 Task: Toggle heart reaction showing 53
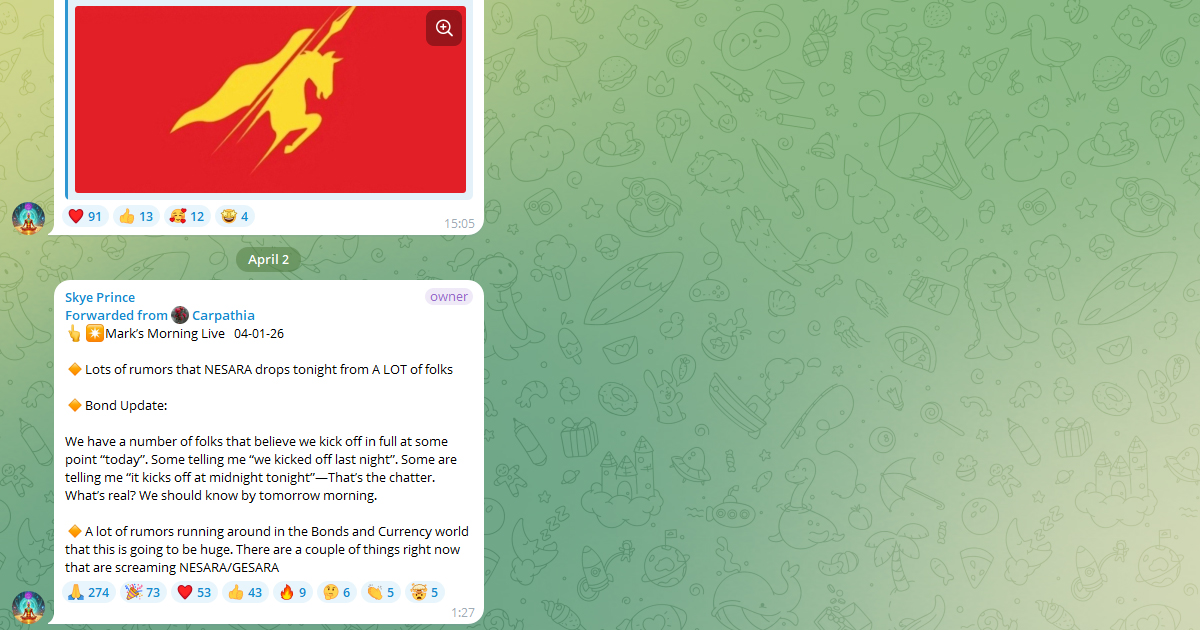point(195,592)
